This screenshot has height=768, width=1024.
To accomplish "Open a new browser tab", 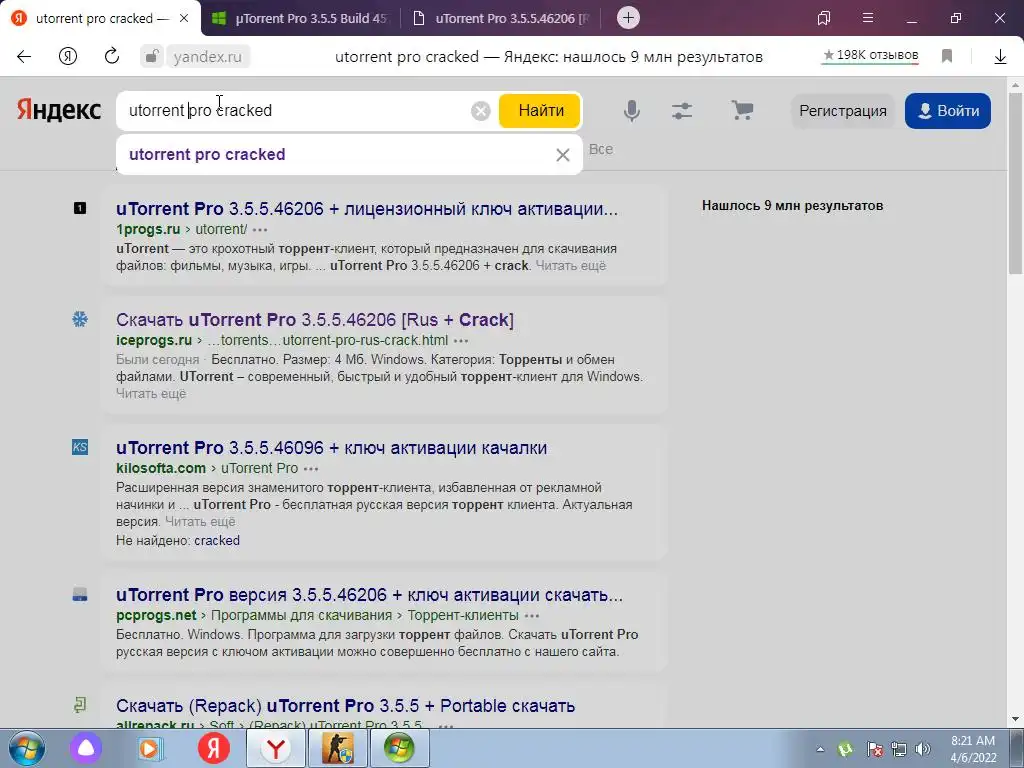I will tap(628, 18).
